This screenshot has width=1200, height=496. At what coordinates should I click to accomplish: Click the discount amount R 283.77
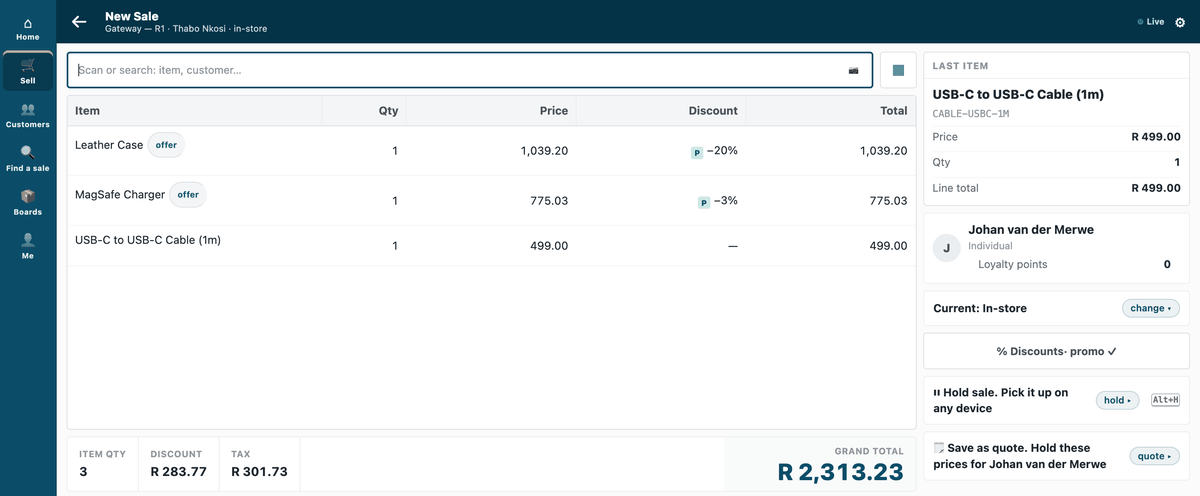pyautogui.click(x=178, y=471)
